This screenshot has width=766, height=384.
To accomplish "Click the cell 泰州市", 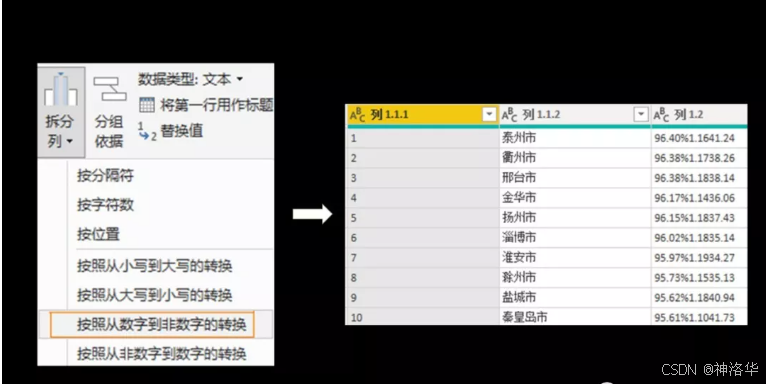I will [574, 138].
